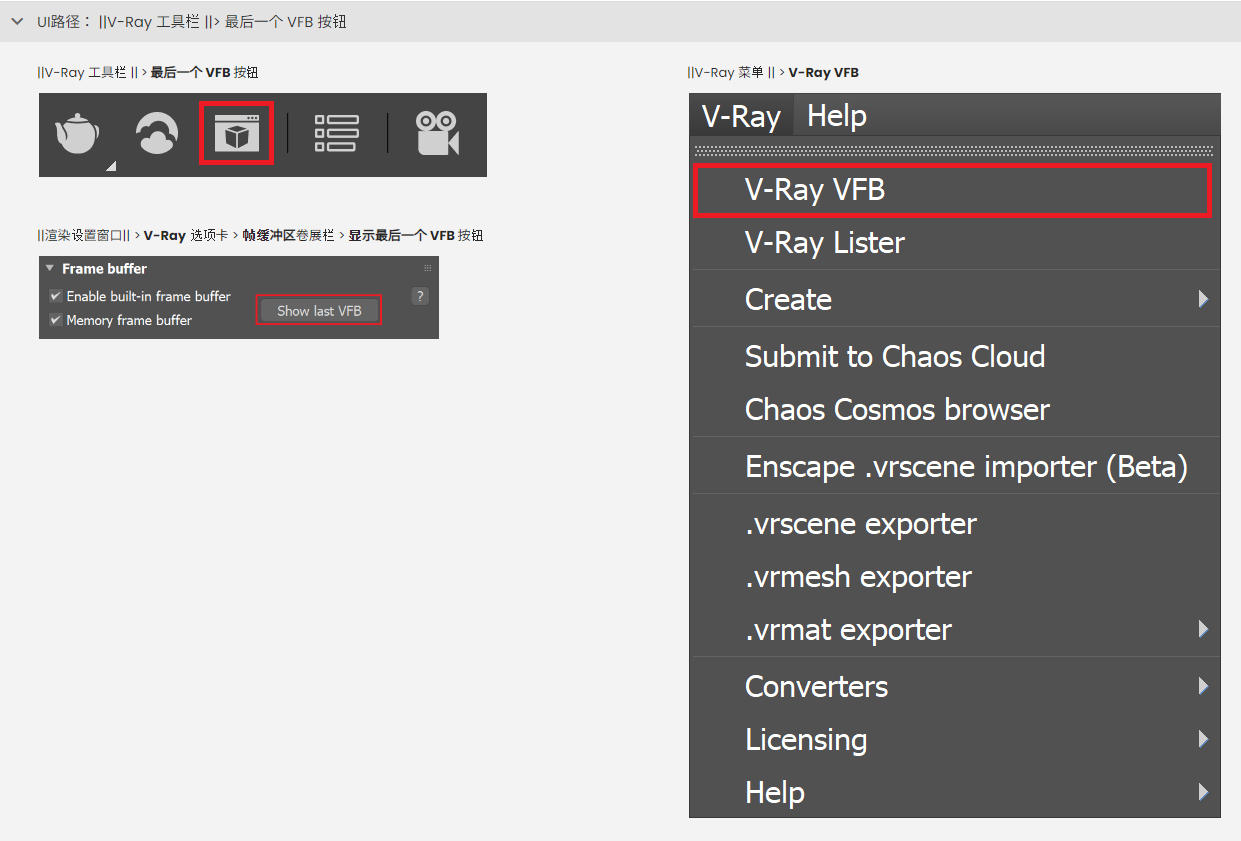Collapse the UI路径 section chevron
The width and height of the screenshot is (1241, 841).
coord(17,21)
